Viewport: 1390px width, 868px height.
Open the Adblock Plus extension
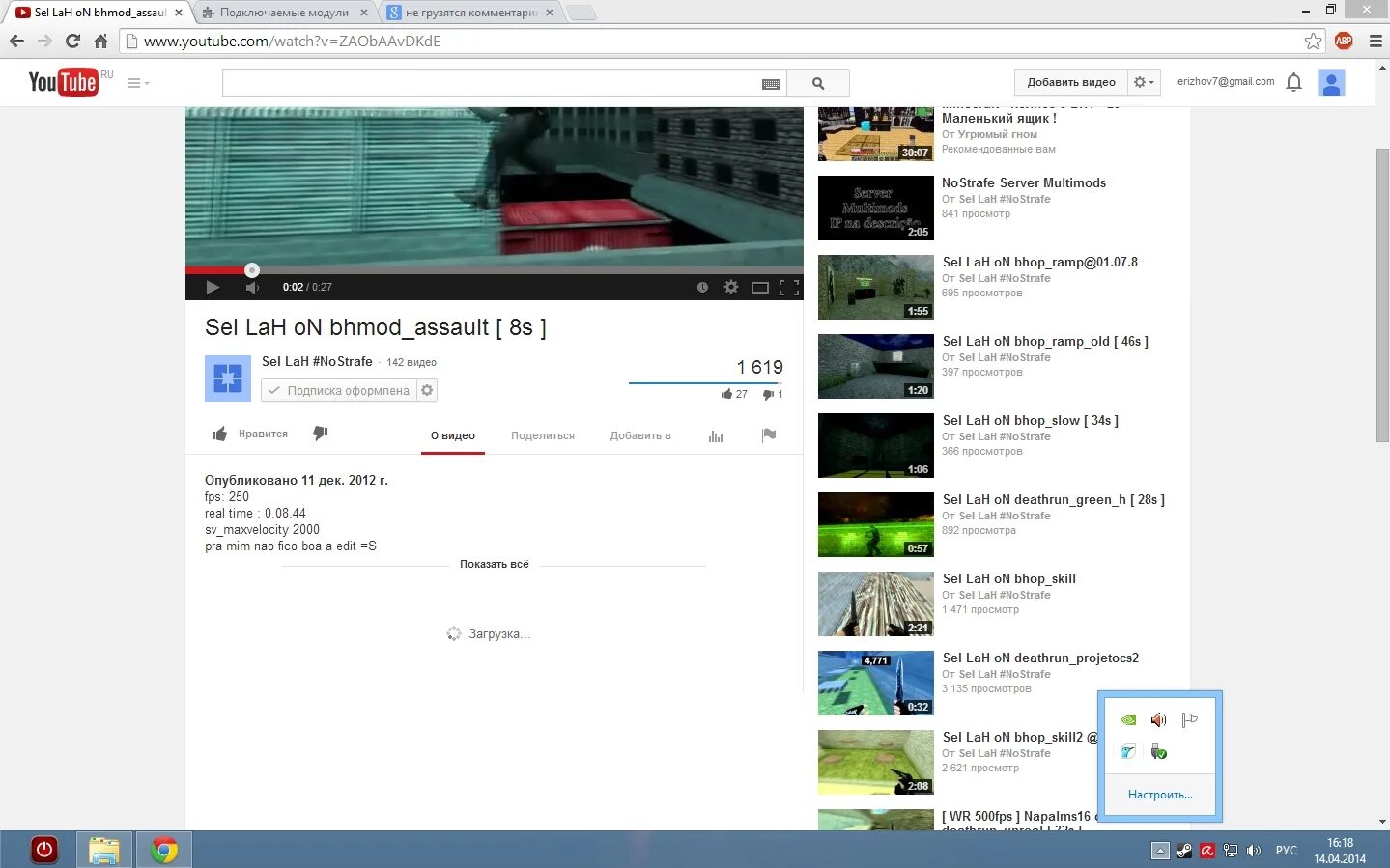tap(1344, 41)
